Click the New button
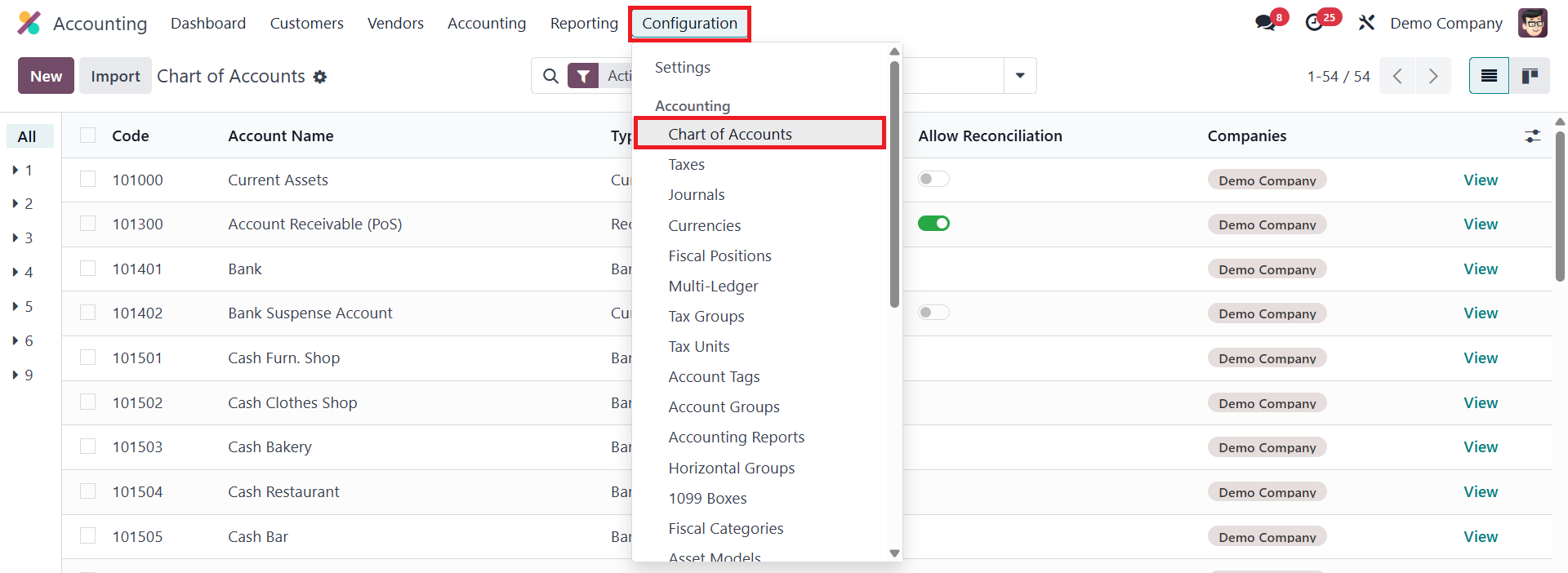This screenshot has width=1568, height=573. 46,76
